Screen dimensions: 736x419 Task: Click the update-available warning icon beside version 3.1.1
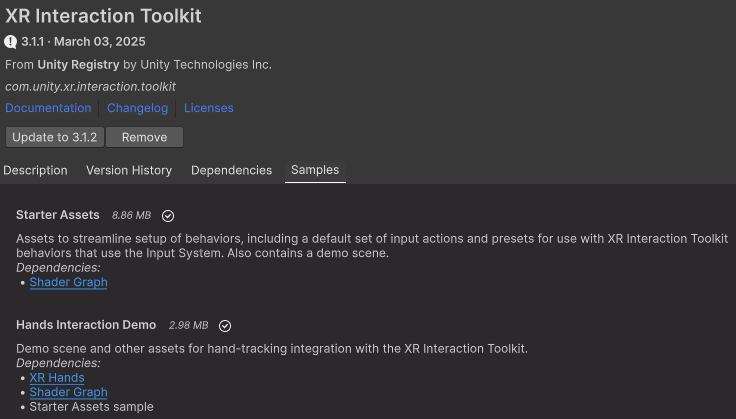[x=10, y=42]
